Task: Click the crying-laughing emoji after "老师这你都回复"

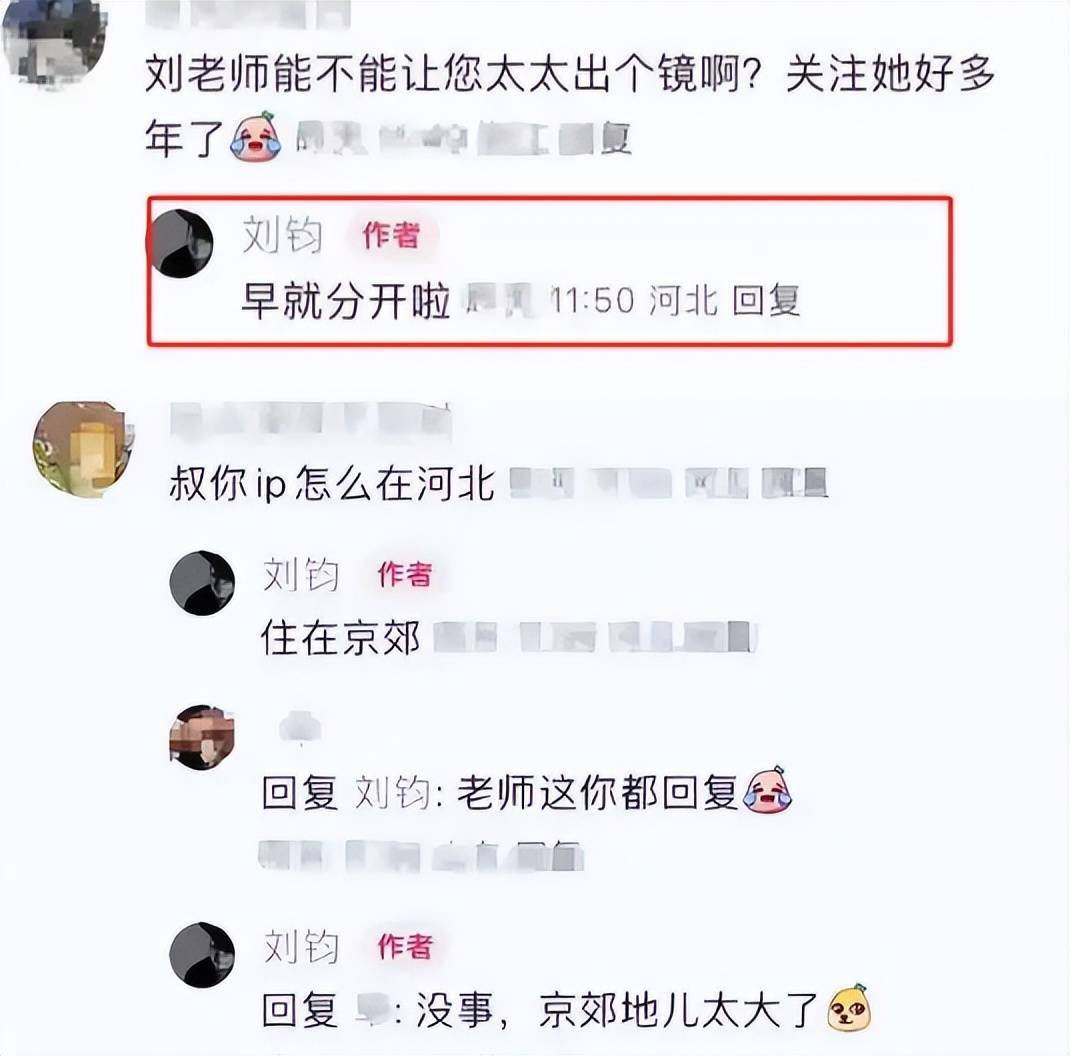Action: coord(768,791)
